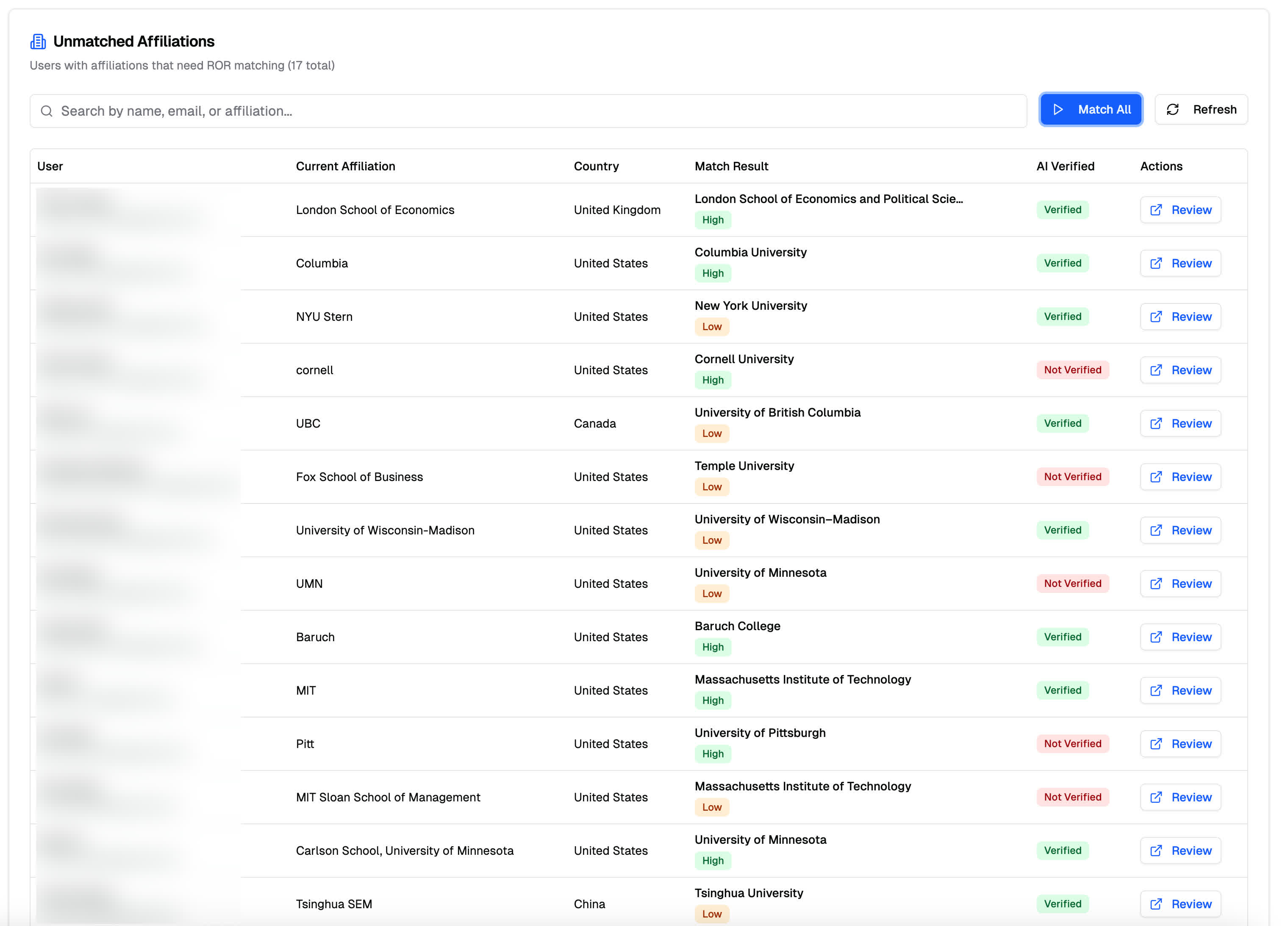Click the Not Verified badge for UMN
Screen dimensions: 1288x926
click(1072, 584)
